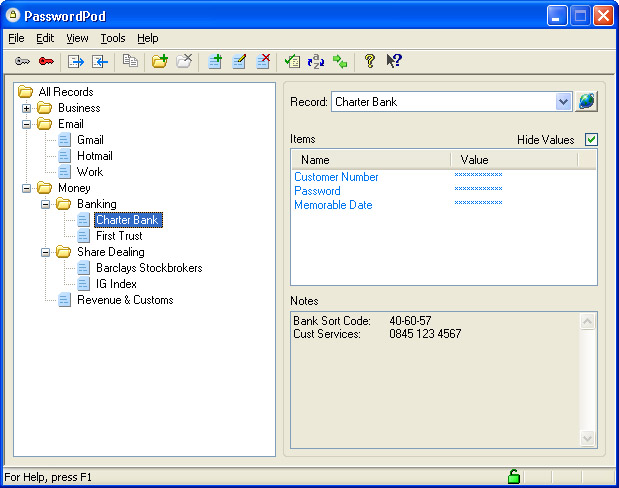Select the Password item
Image resolution: width=619 pixels, height=488 pixels.
pyautogui.click(x=317, y=191)
